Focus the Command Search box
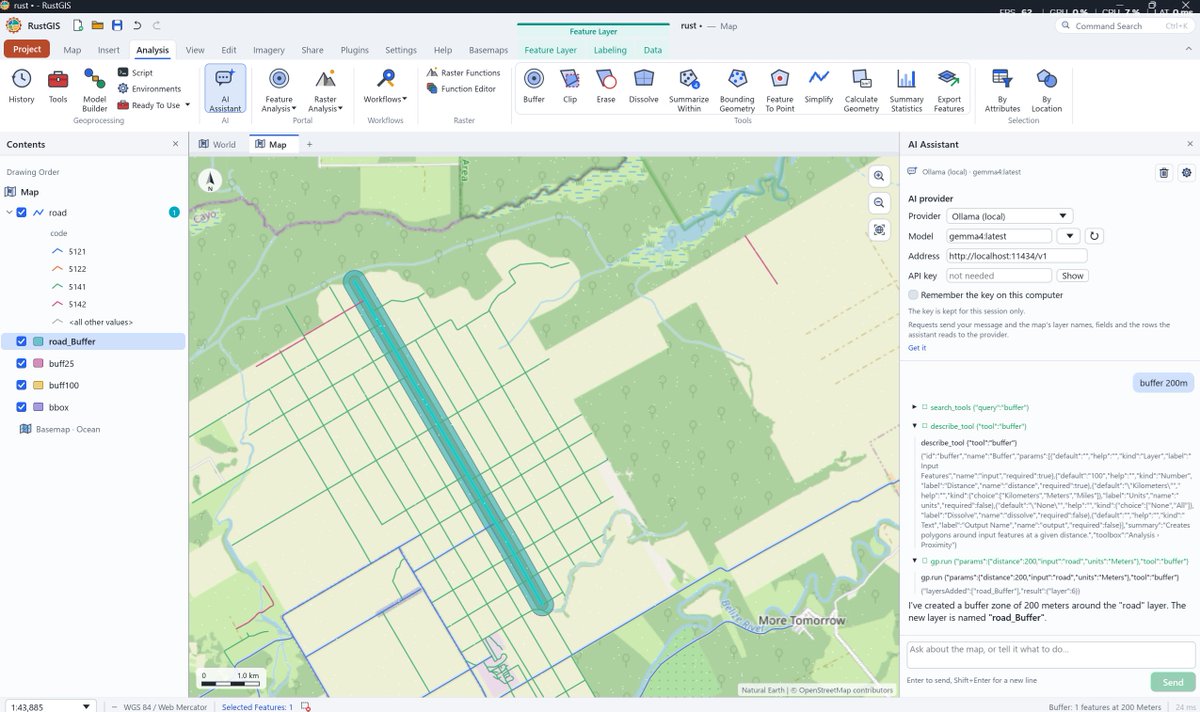 click(x=1125, y=26)
